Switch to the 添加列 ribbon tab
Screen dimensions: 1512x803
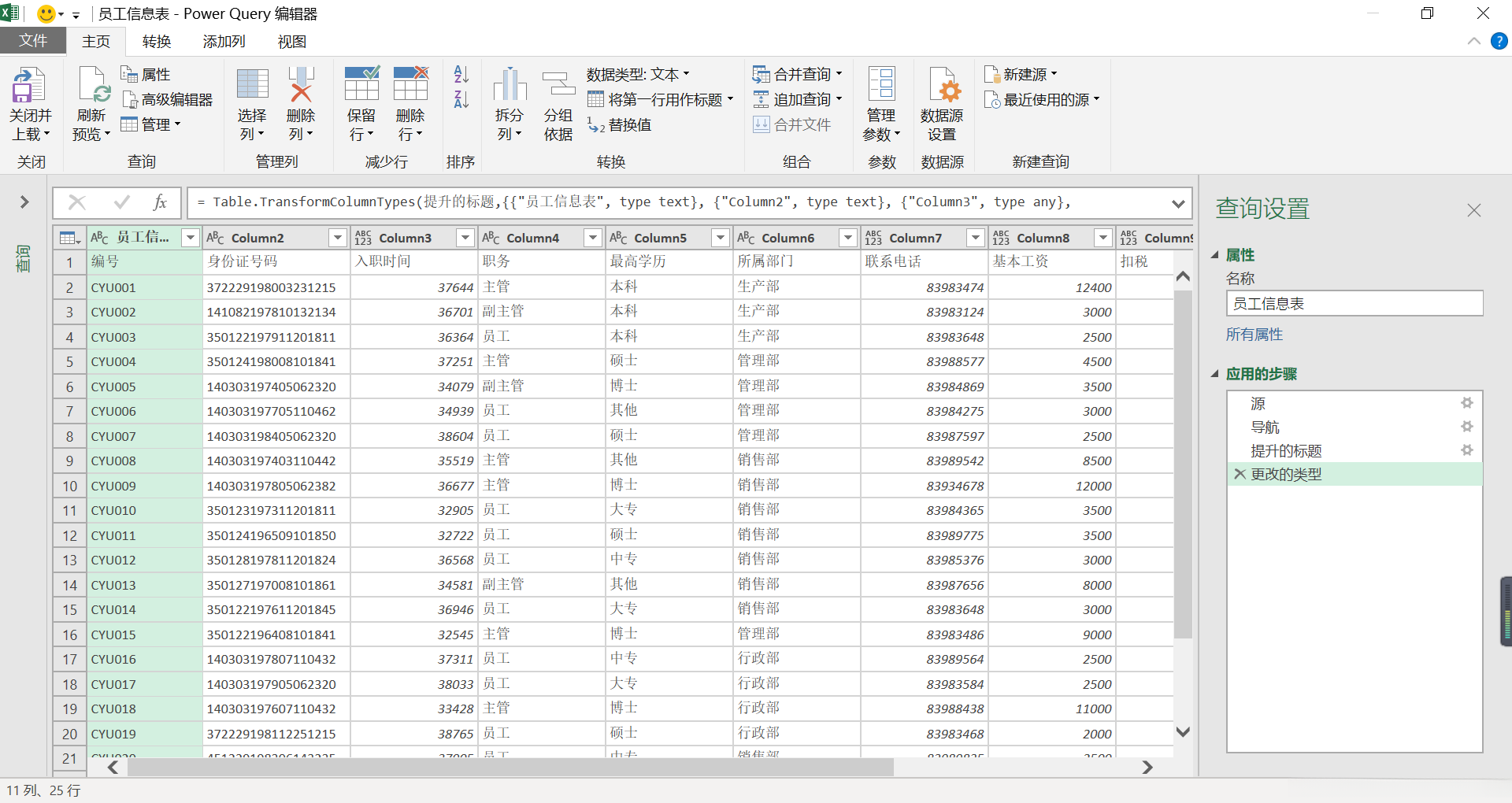(224, 42)
